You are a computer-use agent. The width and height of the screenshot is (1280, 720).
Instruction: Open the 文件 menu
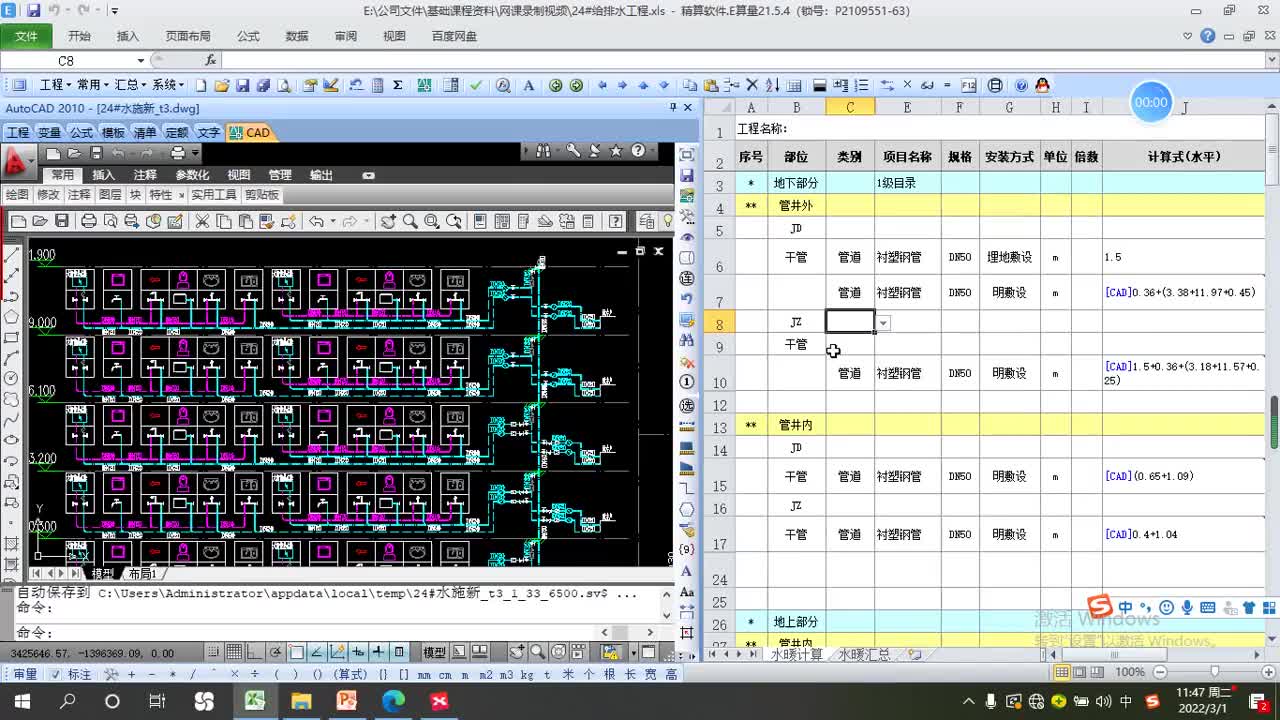pyautogui.click(x=26, y=36)
